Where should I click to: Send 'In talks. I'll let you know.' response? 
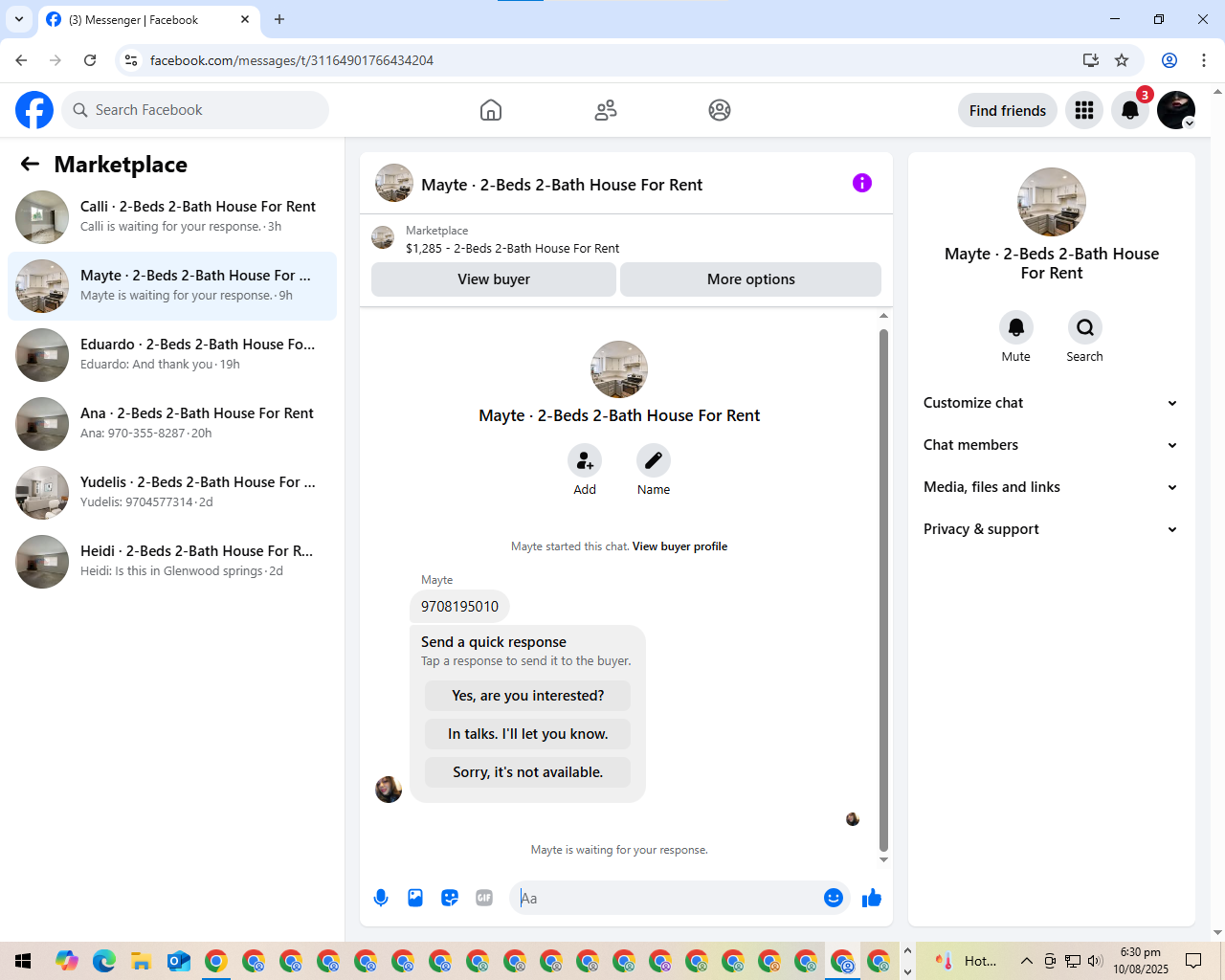point(528,734)
